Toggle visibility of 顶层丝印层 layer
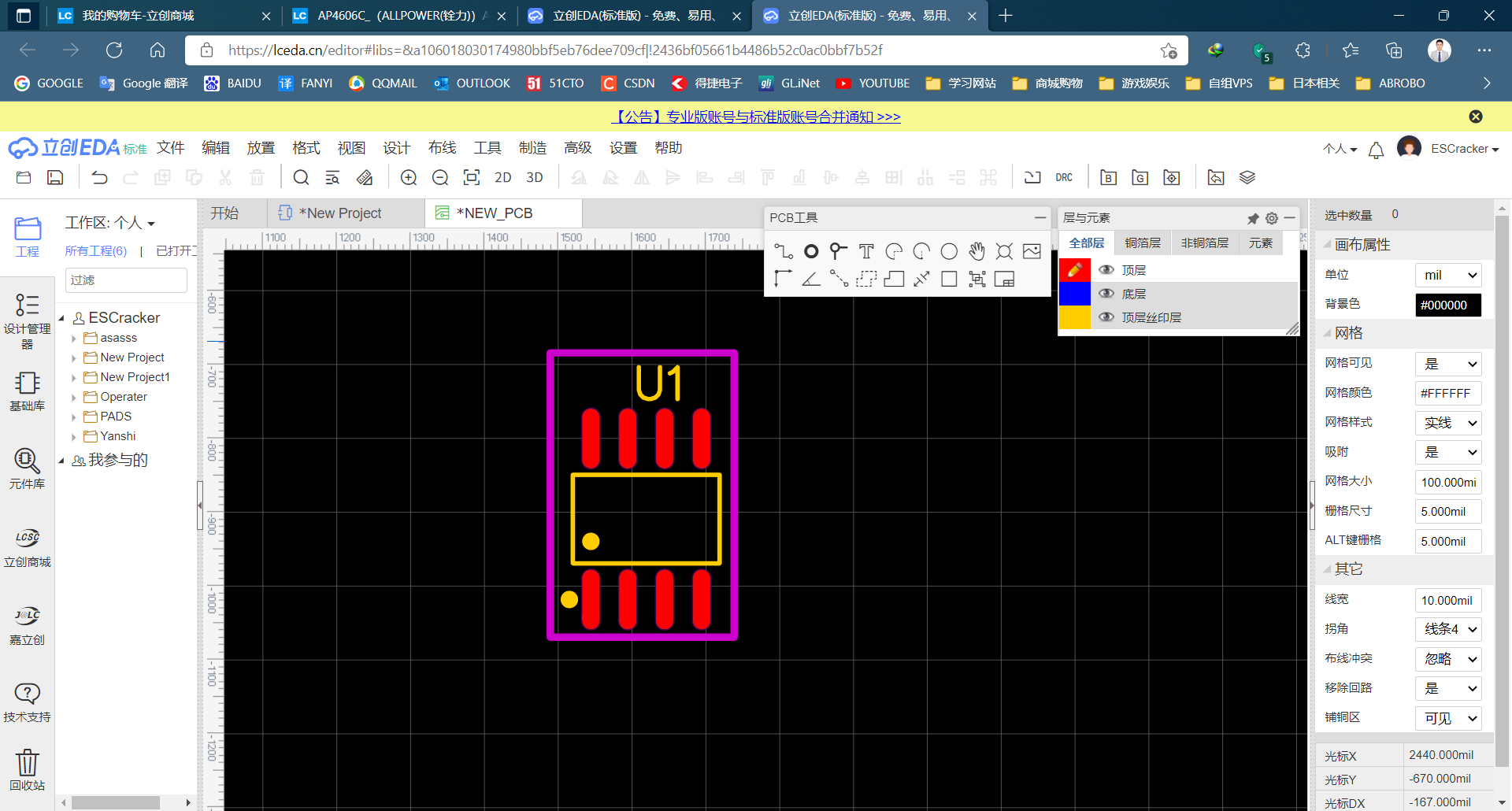Image resolution: width=1512 pixels, height=811 pixels. coord(1106,317)
